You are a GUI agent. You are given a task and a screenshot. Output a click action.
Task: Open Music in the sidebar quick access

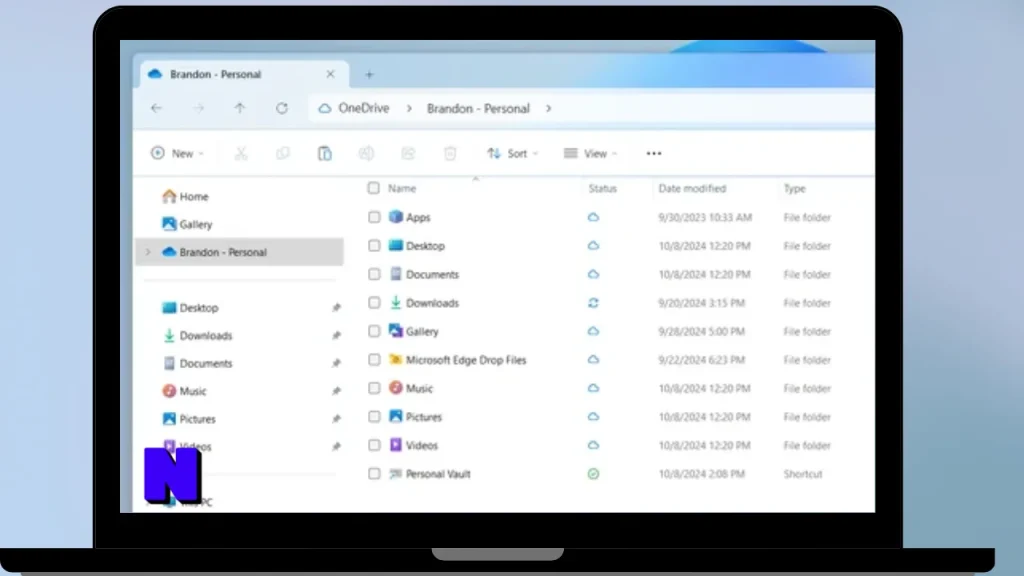[x=193, y=391]
